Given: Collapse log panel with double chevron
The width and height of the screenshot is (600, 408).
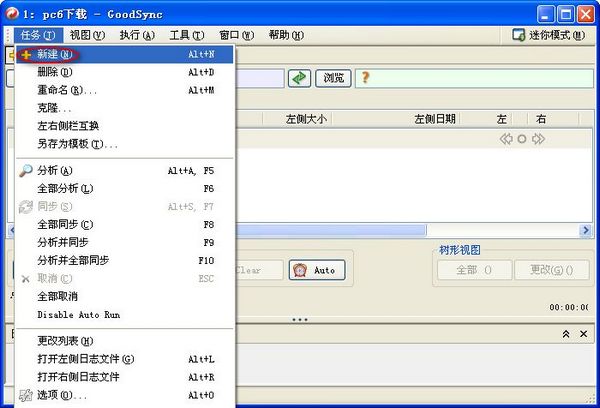Looking at the screenshot, I should [566, 334].
